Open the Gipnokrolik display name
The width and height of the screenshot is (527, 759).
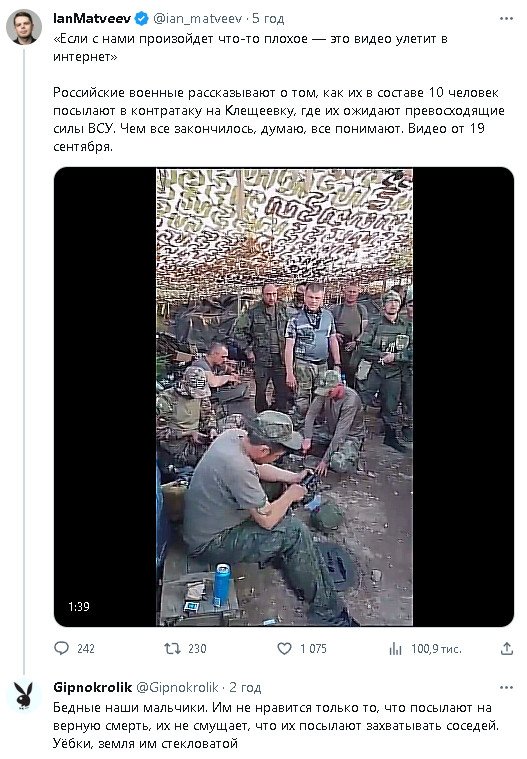point(92,687)
